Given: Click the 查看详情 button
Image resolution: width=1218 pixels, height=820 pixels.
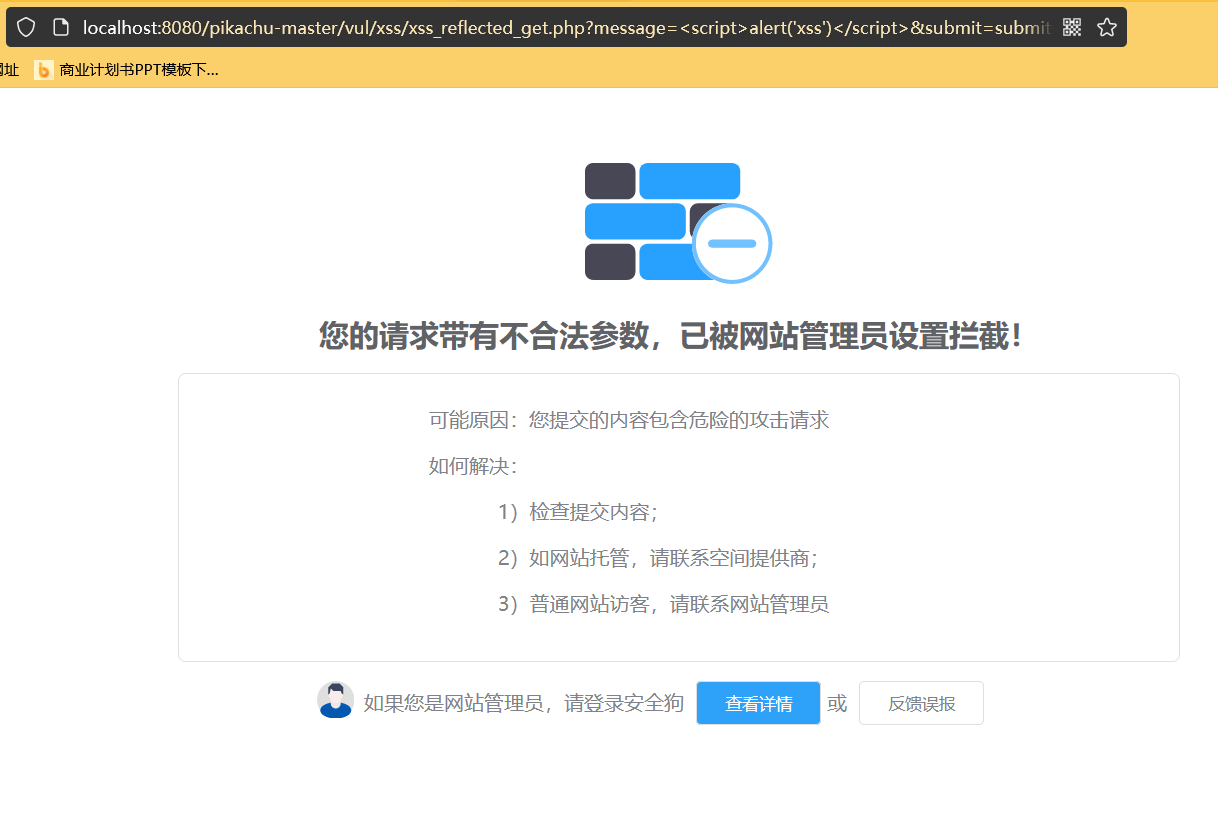Looking at the screenshot, I should (758, 703).
